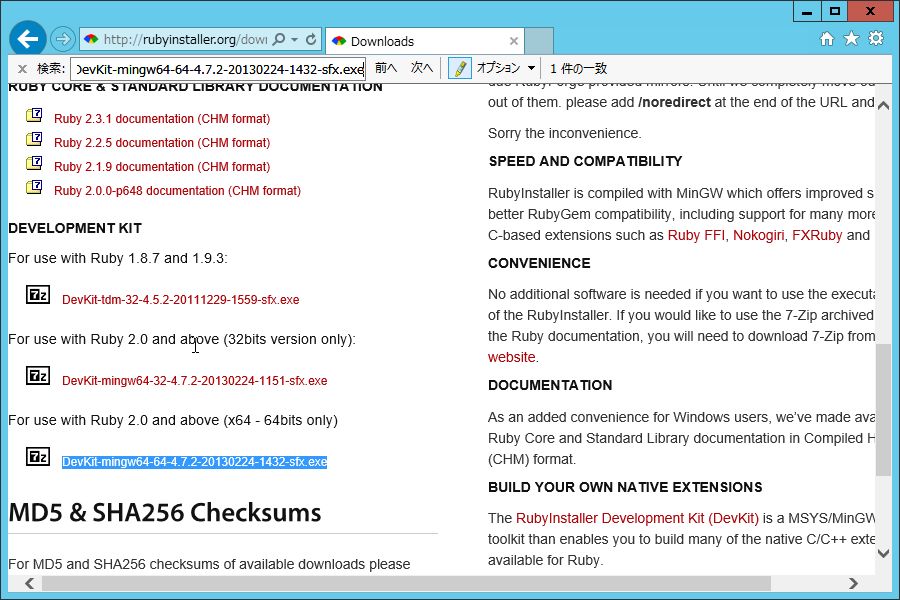Click 7z icon beside DevKit-mingw64-32

[x=38, y=376]
